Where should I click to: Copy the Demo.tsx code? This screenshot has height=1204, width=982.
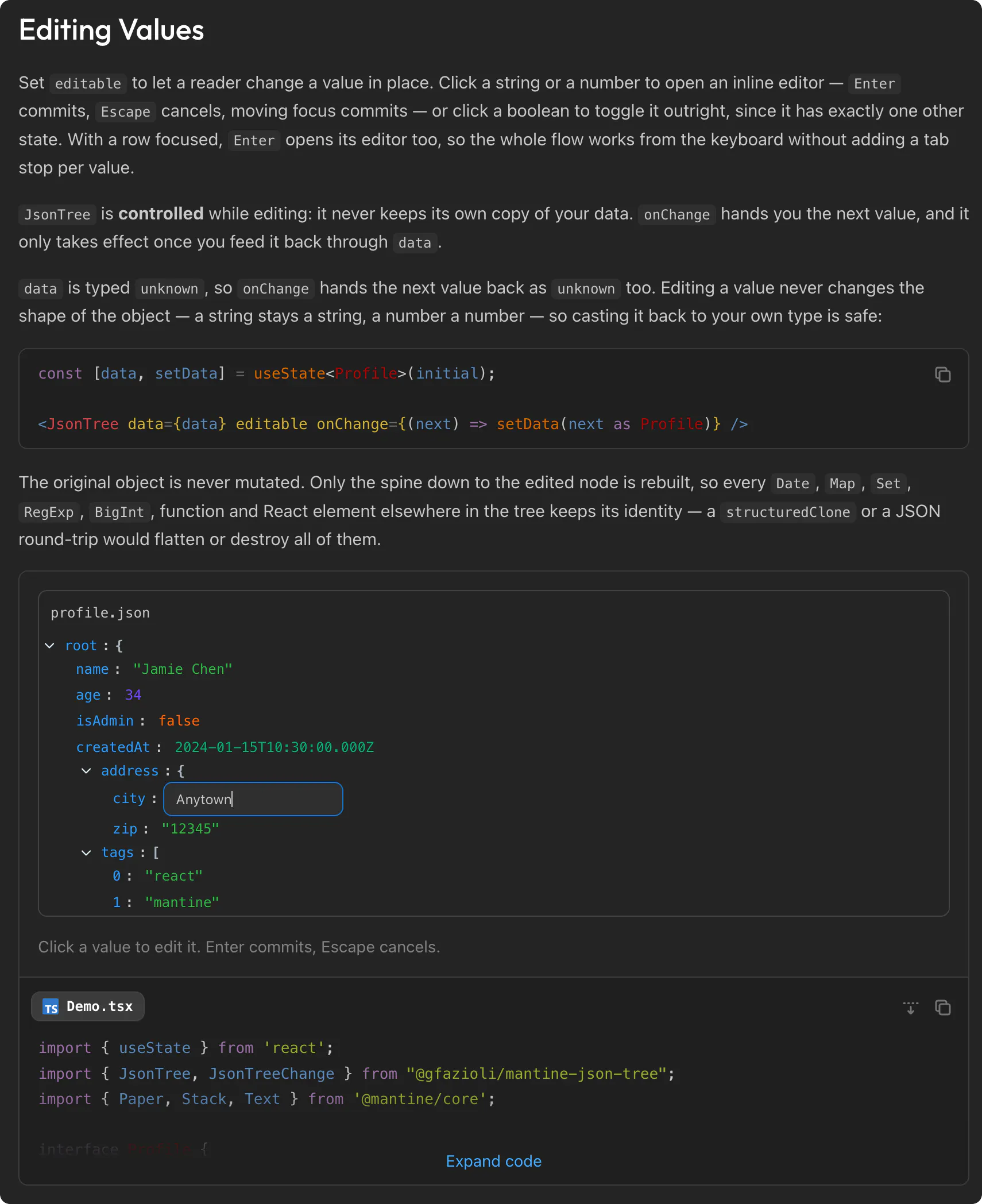942,1008
